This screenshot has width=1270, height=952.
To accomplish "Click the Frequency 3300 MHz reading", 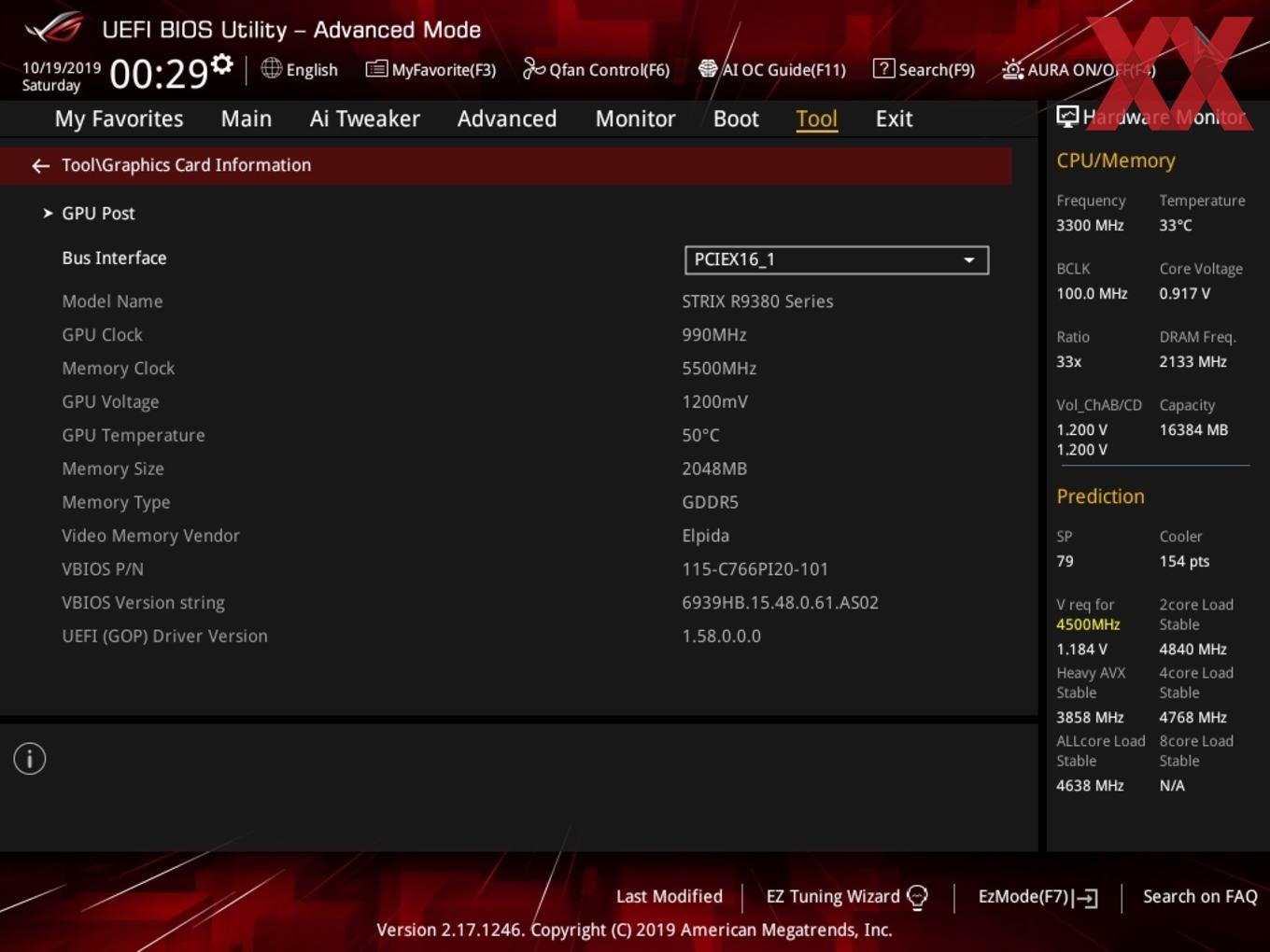I will point(1090,225).
